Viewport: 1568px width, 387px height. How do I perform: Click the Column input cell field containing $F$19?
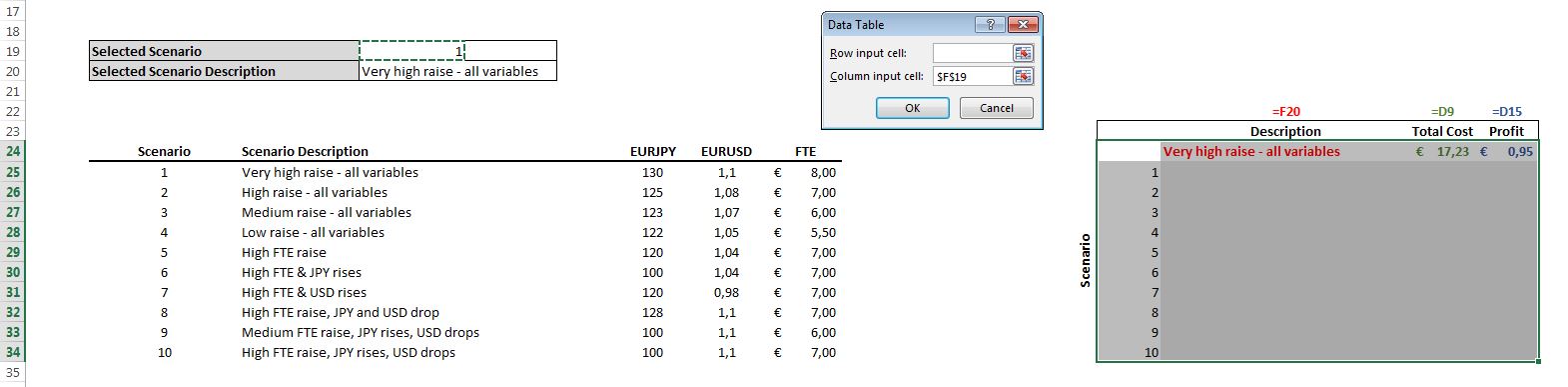(972, 76)
